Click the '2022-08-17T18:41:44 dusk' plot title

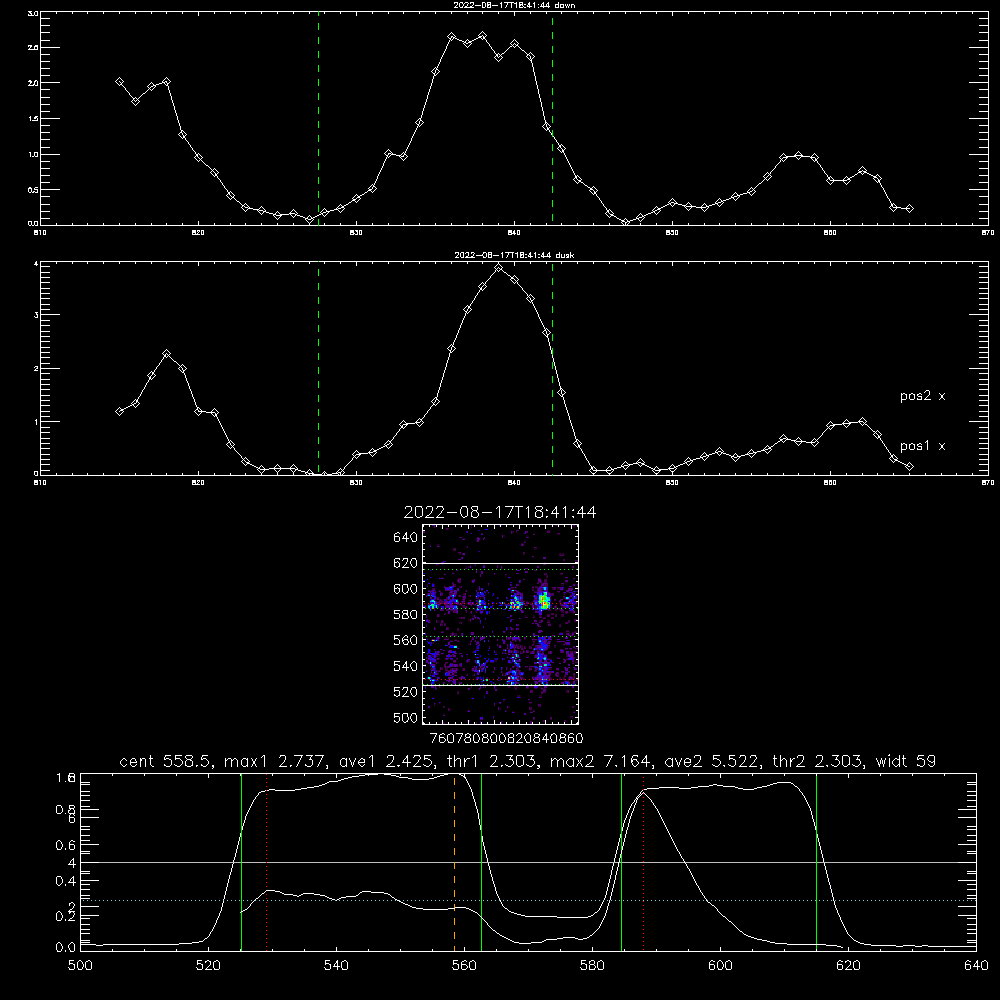[514, 255]
